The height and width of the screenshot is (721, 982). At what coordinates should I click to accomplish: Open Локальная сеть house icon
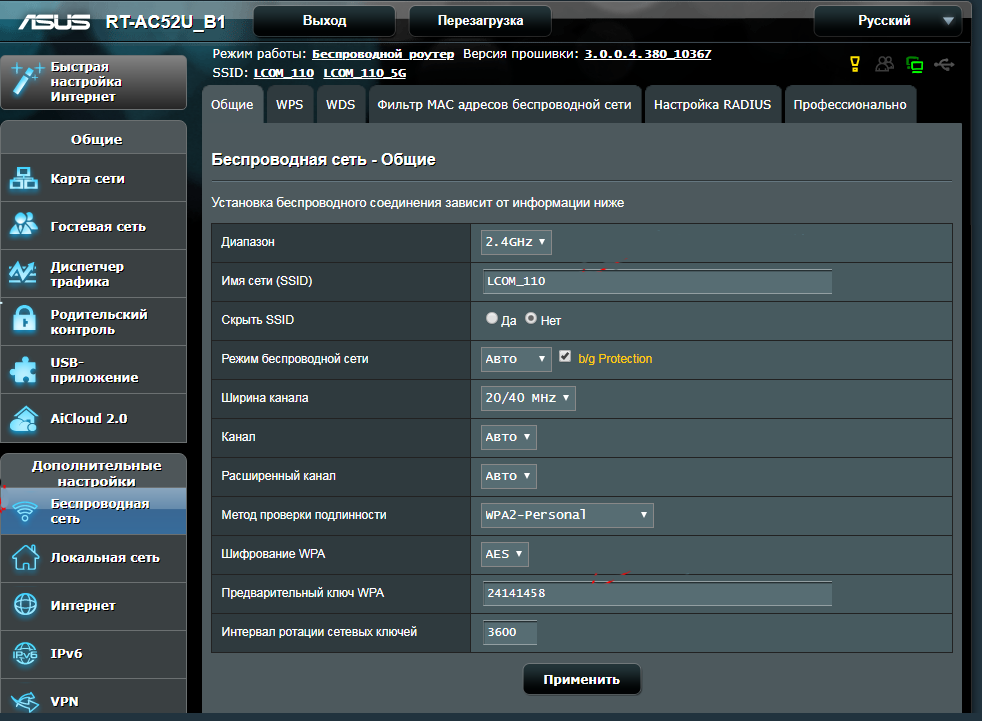[x=25, y=558]
